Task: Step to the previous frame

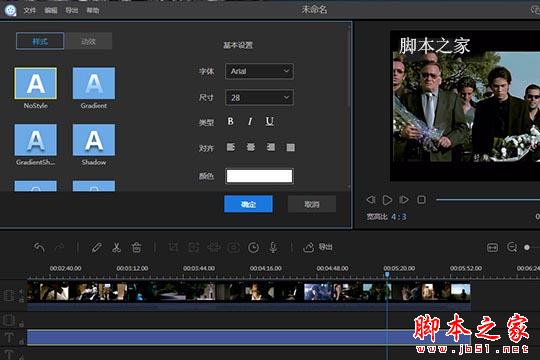Action: [x=371, y=200]
